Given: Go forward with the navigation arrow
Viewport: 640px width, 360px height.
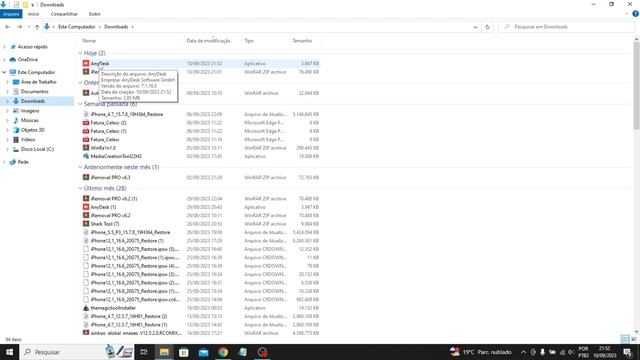Looking at the screenshot, I should click(x=19, y=27).
